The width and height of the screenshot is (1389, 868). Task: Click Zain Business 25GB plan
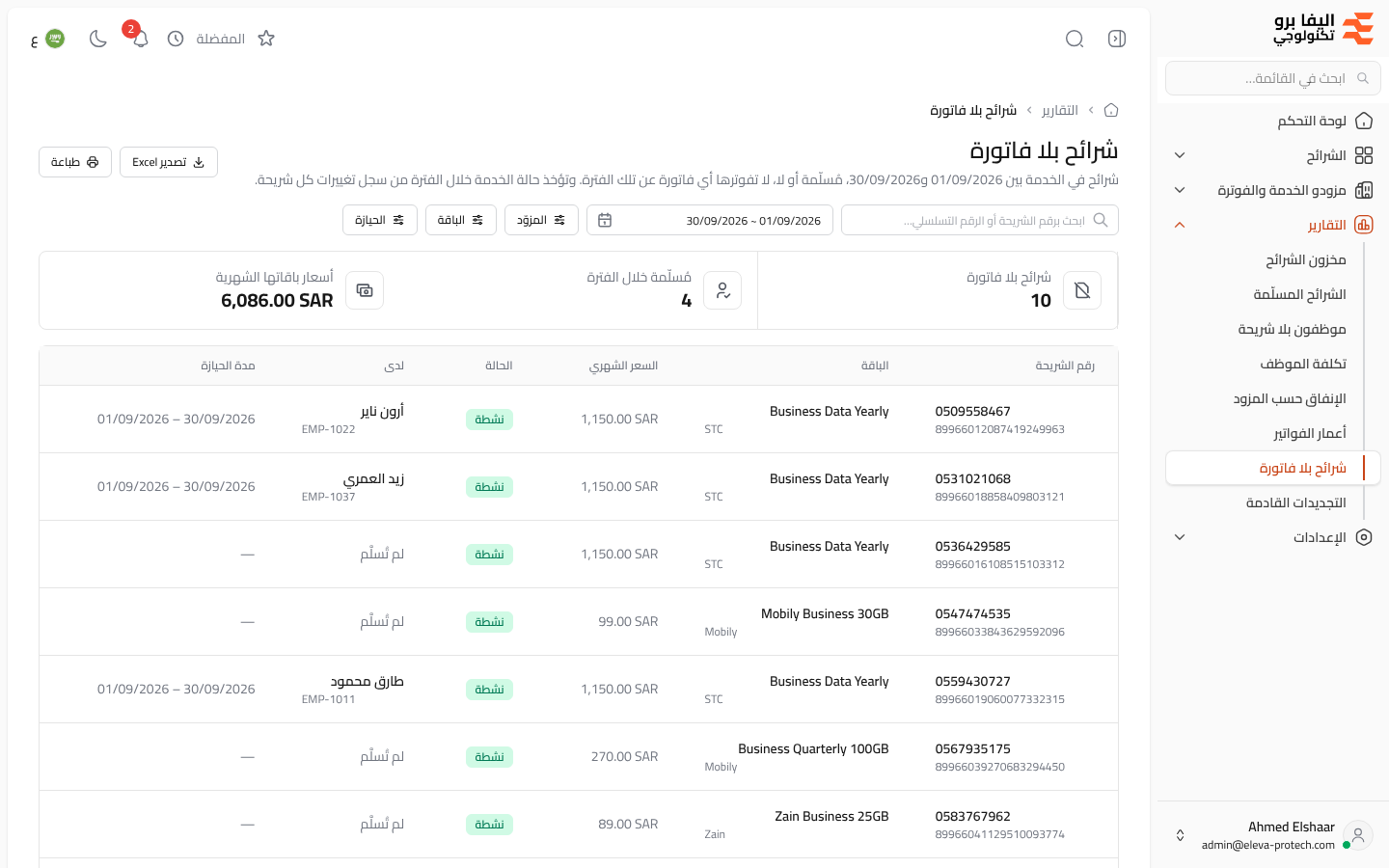(831, 816)
